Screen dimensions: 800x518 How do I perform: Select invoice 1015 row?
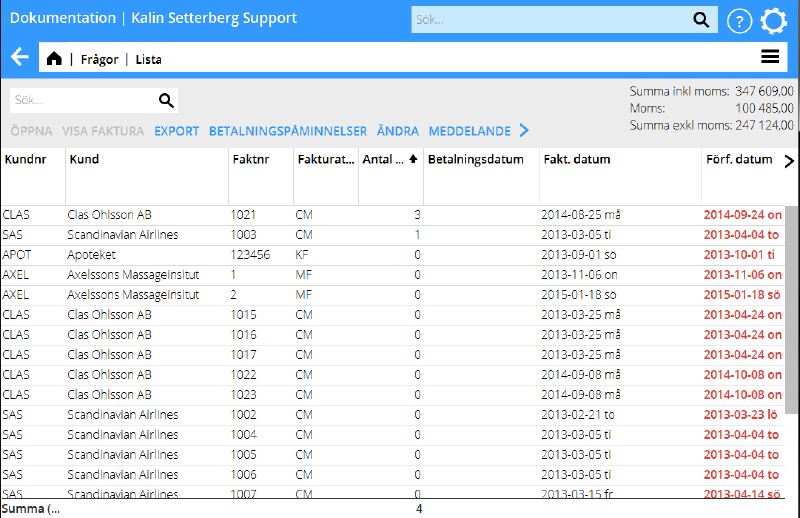point(393,314)
